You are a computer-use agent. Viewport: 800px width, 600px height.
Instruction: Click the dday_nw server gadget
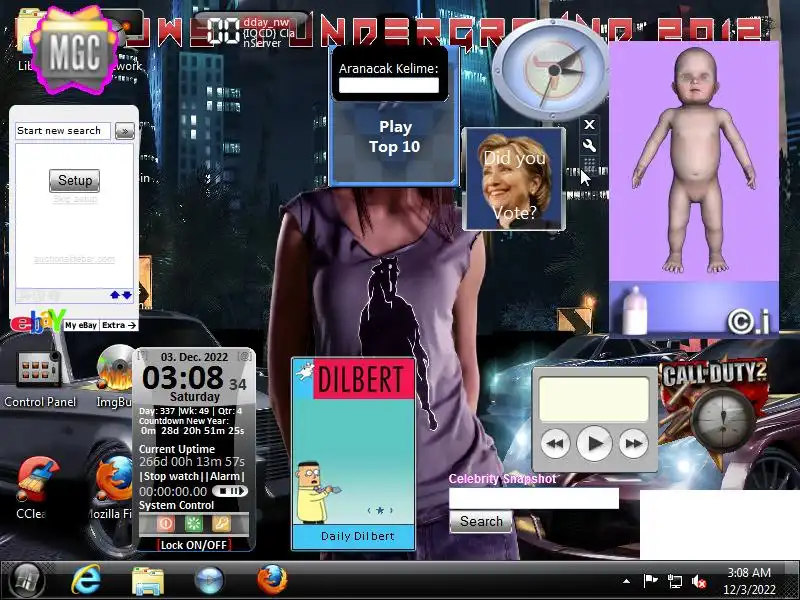click(250, 32)
